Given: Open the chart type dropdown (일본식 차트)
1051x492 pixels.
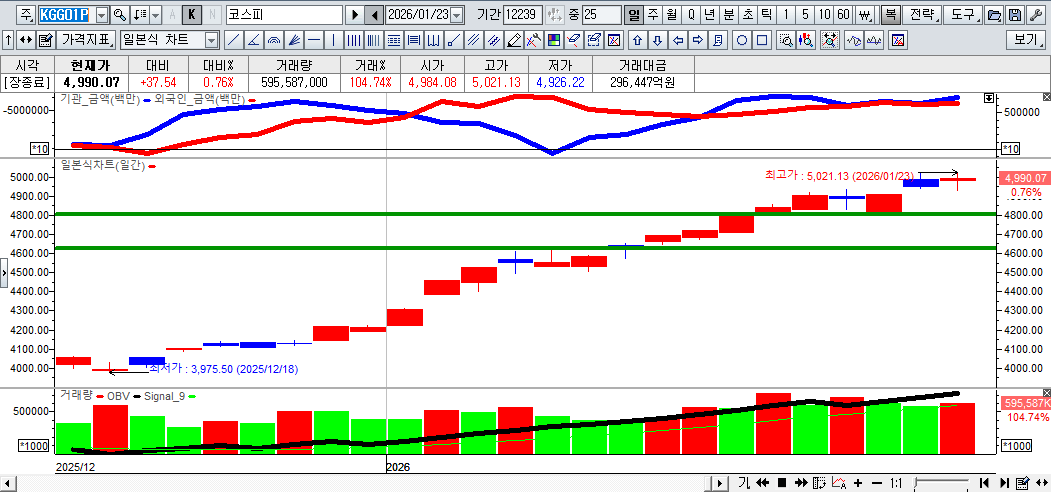Looking at the screenshot, I should coord(211,40).
